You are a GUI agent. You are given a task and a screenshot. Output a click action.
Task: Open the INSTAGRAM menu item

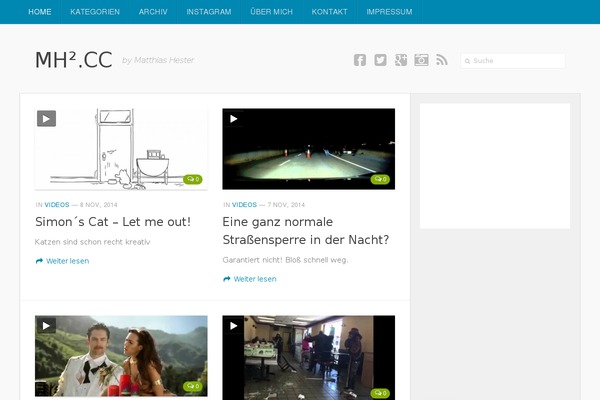209,12
